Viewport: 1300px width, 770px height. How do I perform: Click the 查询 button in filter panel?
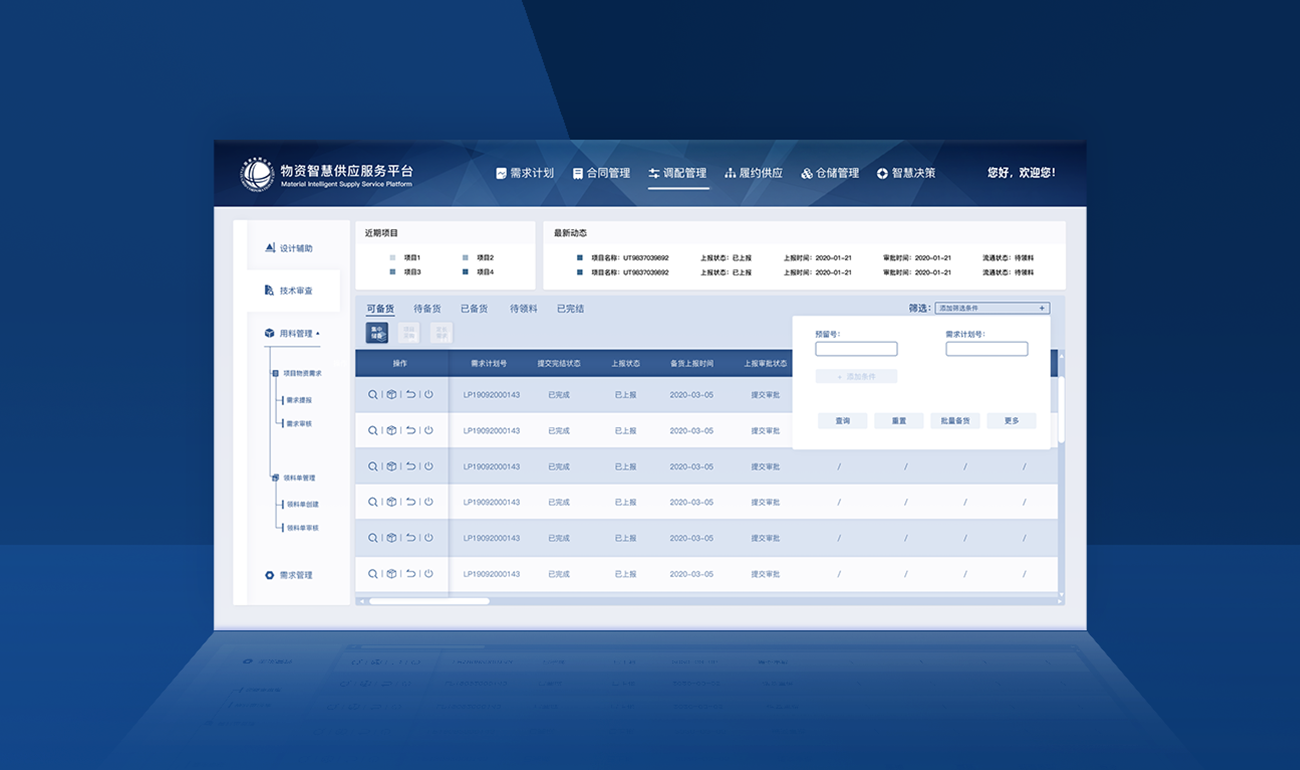coord(842,421)
